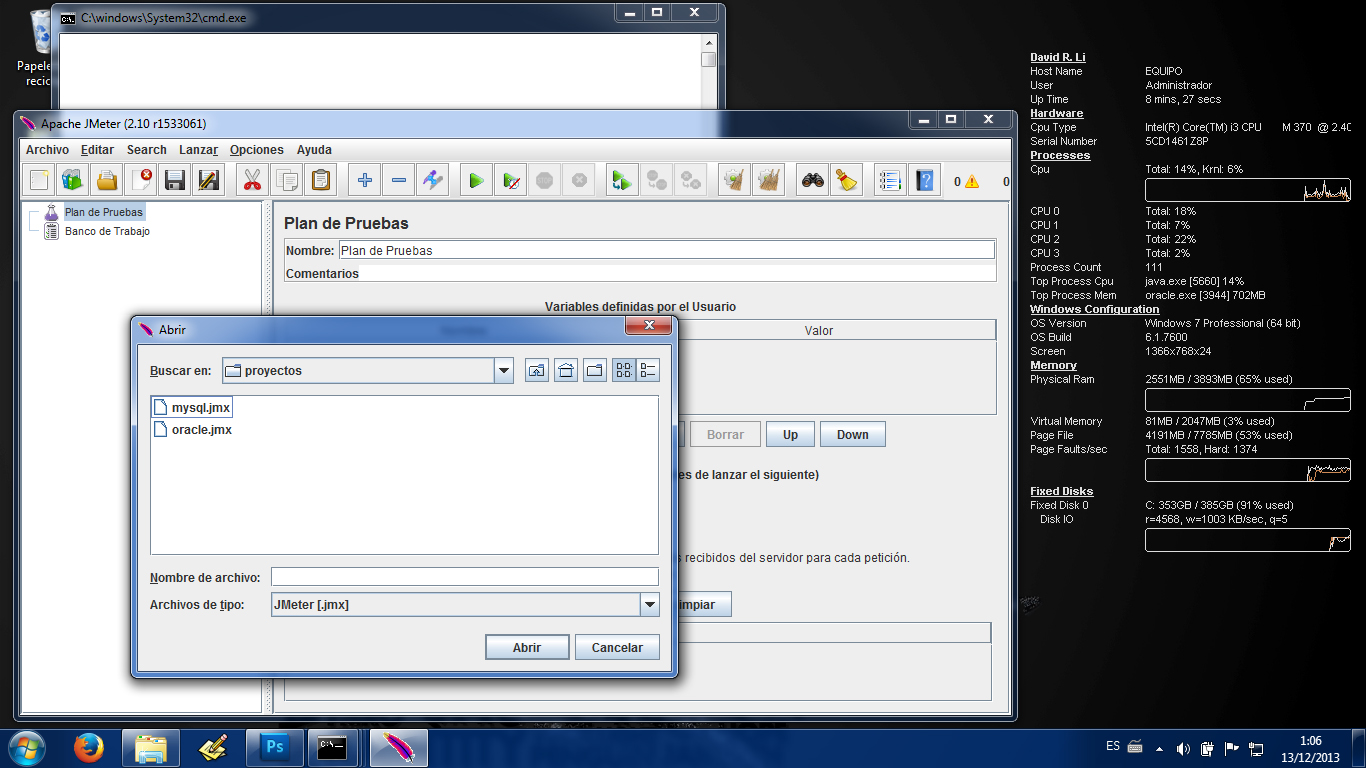This screenshot has width=1366, height=768.
Task: Click the Down button under variables table
Action: point(852,435)
